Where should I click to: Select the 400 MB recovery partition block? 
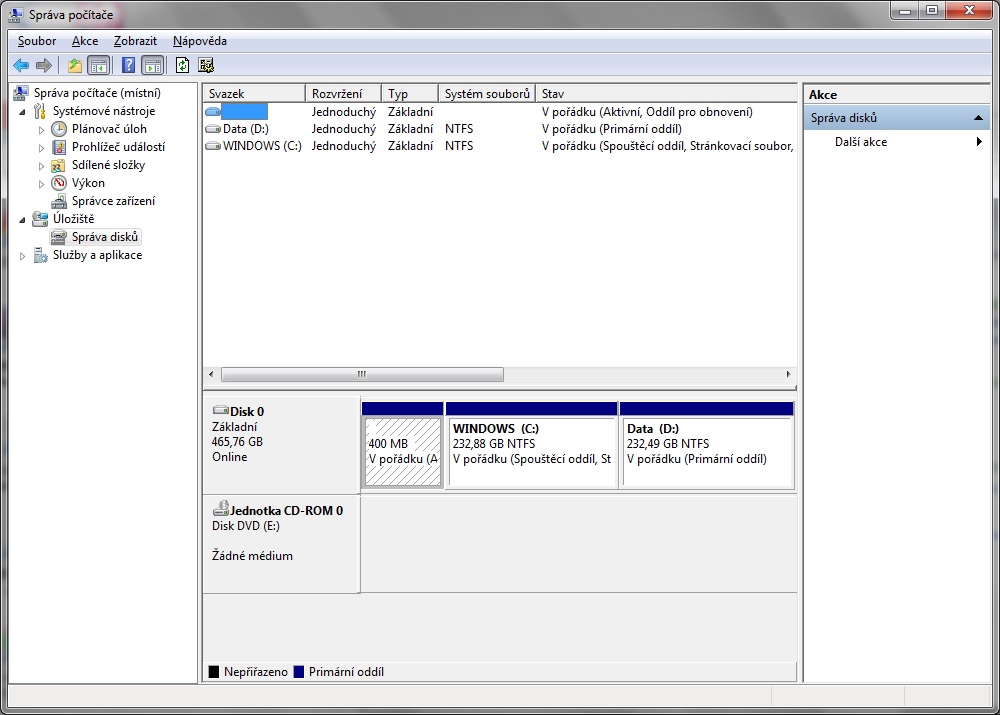tap(402, 450)
